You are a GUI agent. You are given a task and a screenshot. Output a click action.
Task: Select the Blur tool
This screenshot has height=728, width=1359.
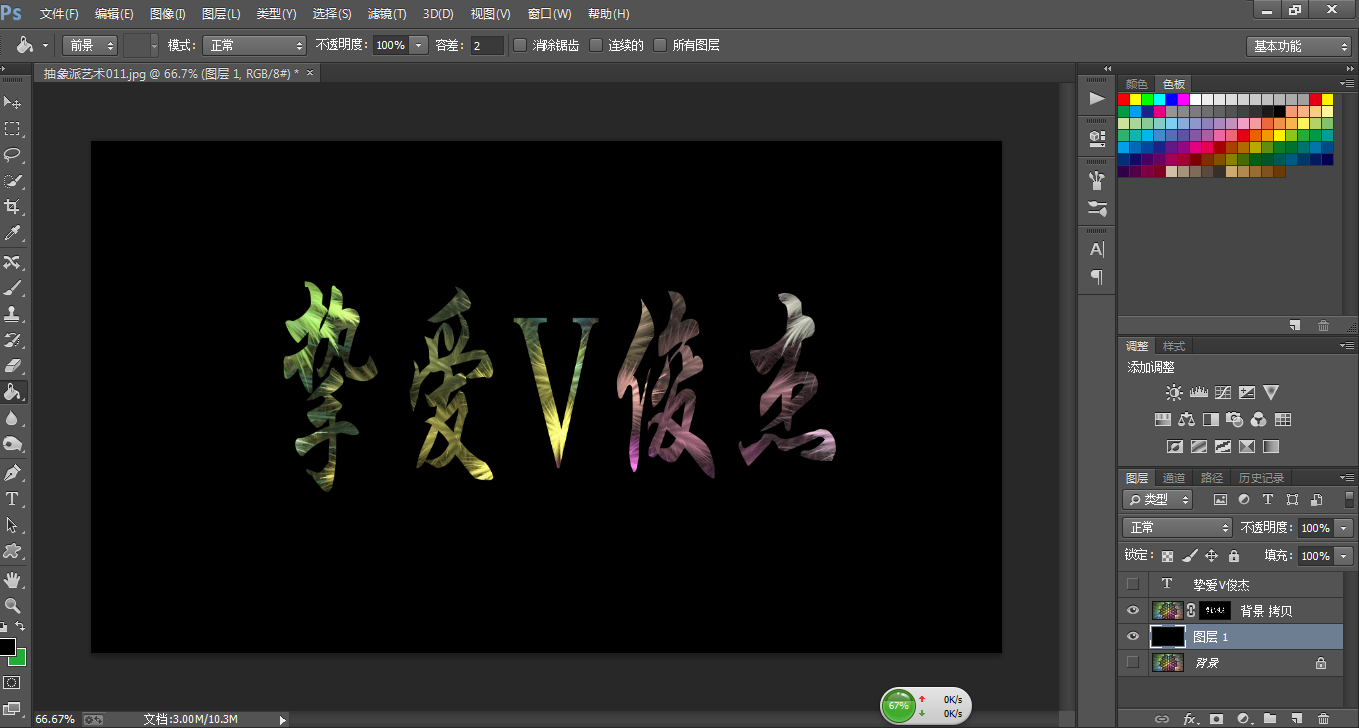point(13,418)
